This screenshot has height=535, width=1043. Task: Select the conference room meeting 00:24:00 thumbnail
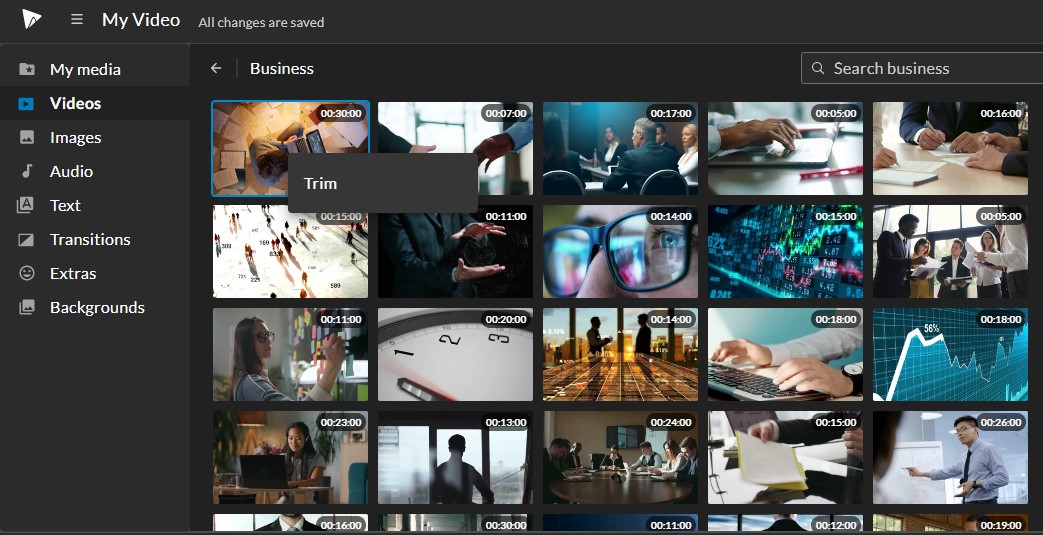(620, 458)
